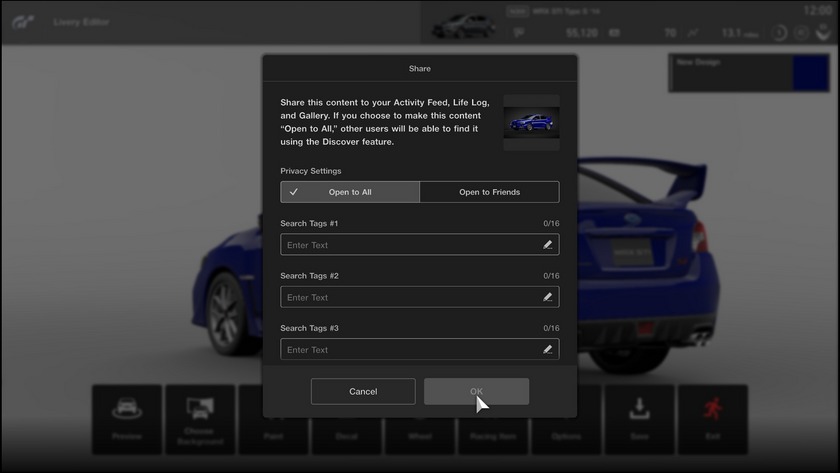Confirm sharing with the OK button
Viewport: 840px width, 473px height.
[x=476, y=391]
